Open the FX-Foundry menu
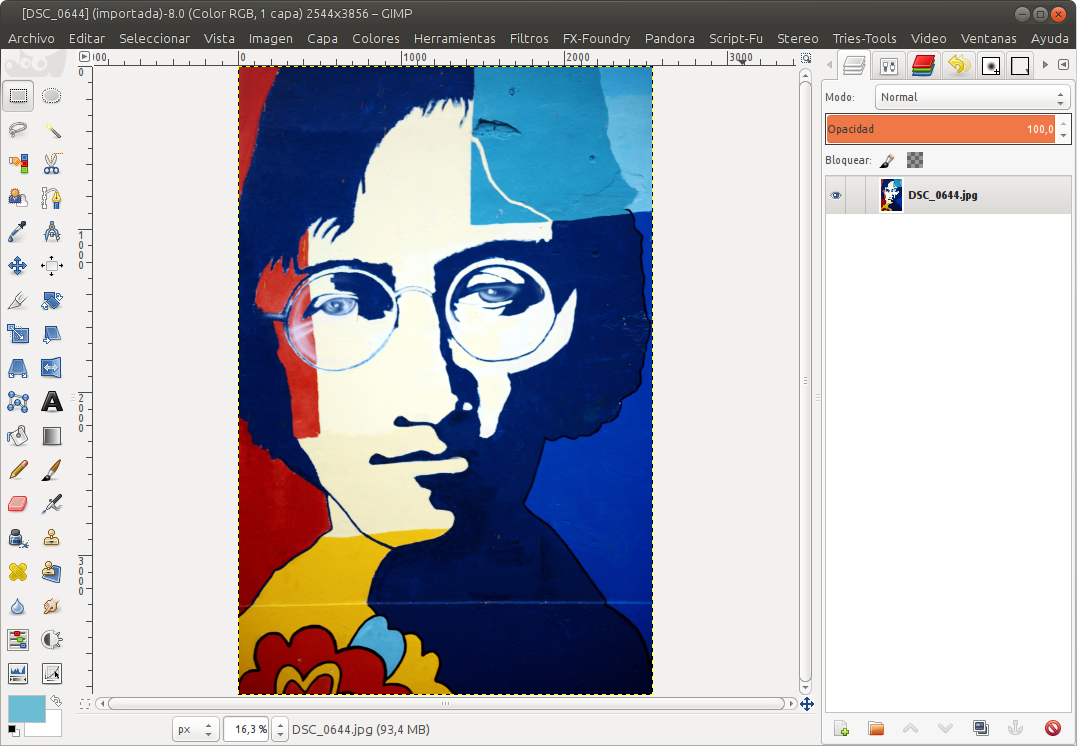The width and height of the screenshot is (1077, 746). coord(596,38)
